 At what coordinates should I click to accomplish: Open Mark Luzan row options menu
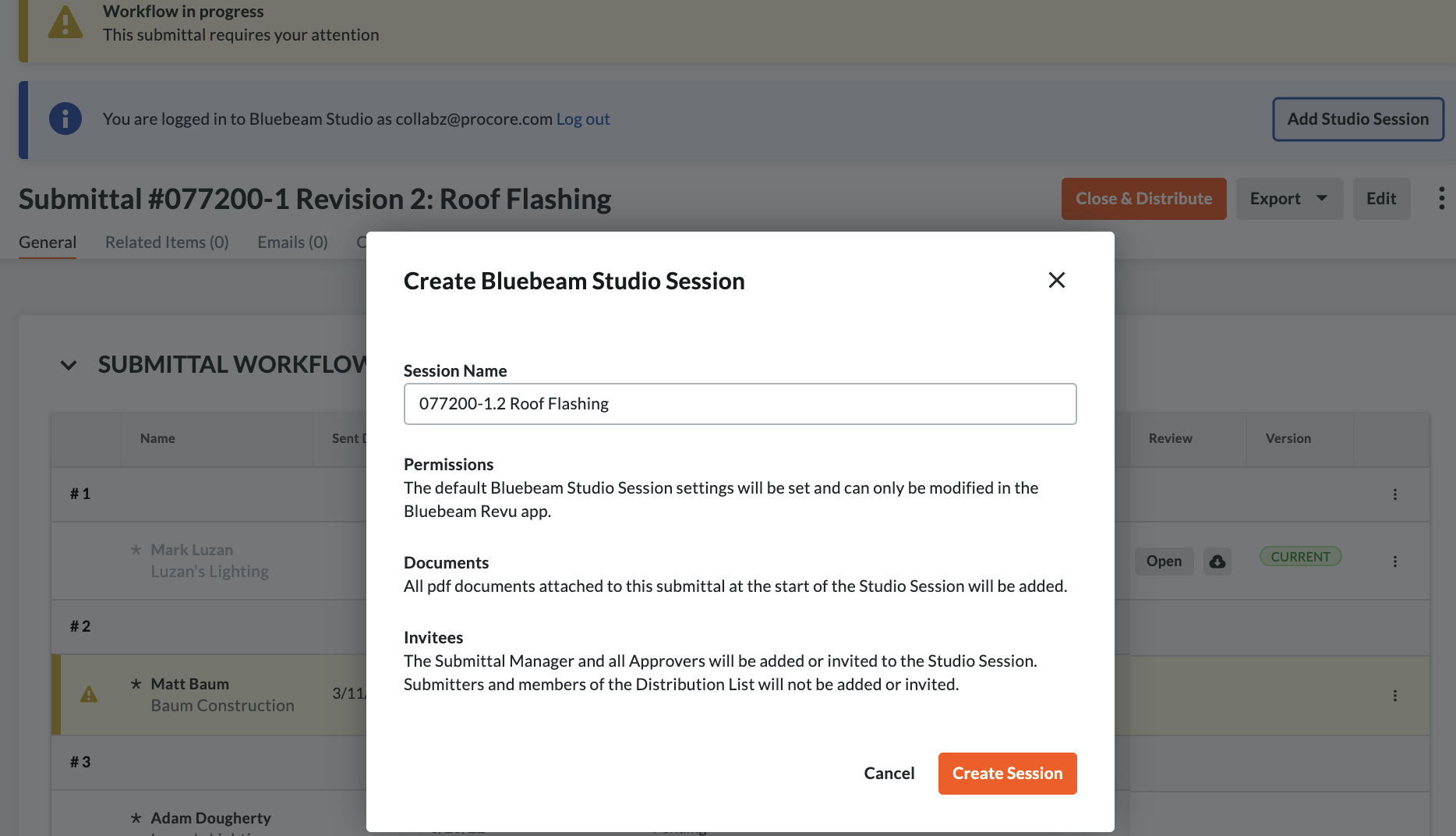pos(1394,561)
